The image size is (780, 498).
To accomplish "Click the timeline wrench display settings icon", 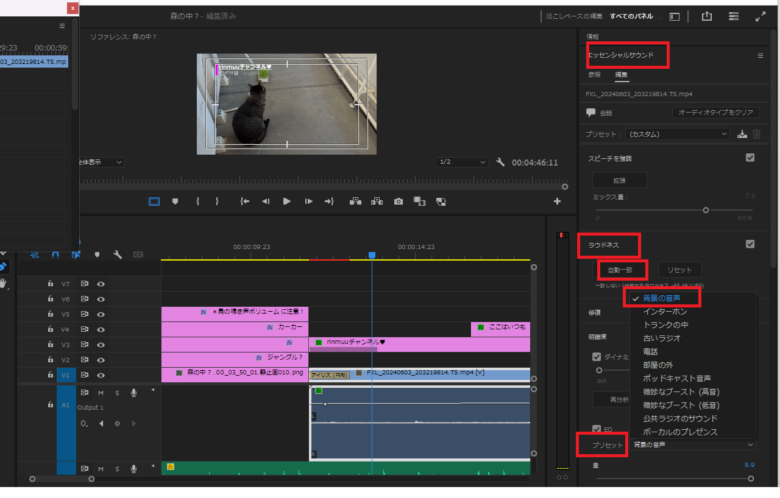I will (117, 255).
